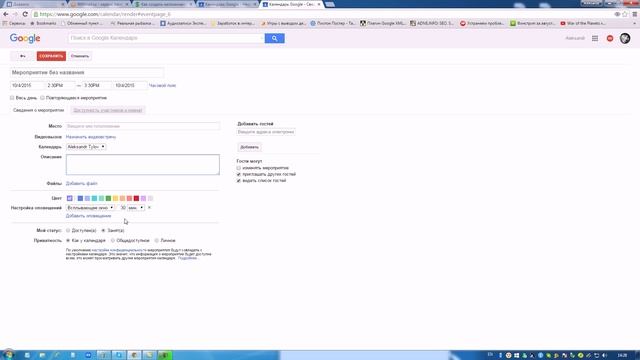Click the blue search magnifier button
The height and width of the screenshot is (360, 640).
[x=274, y=38]
